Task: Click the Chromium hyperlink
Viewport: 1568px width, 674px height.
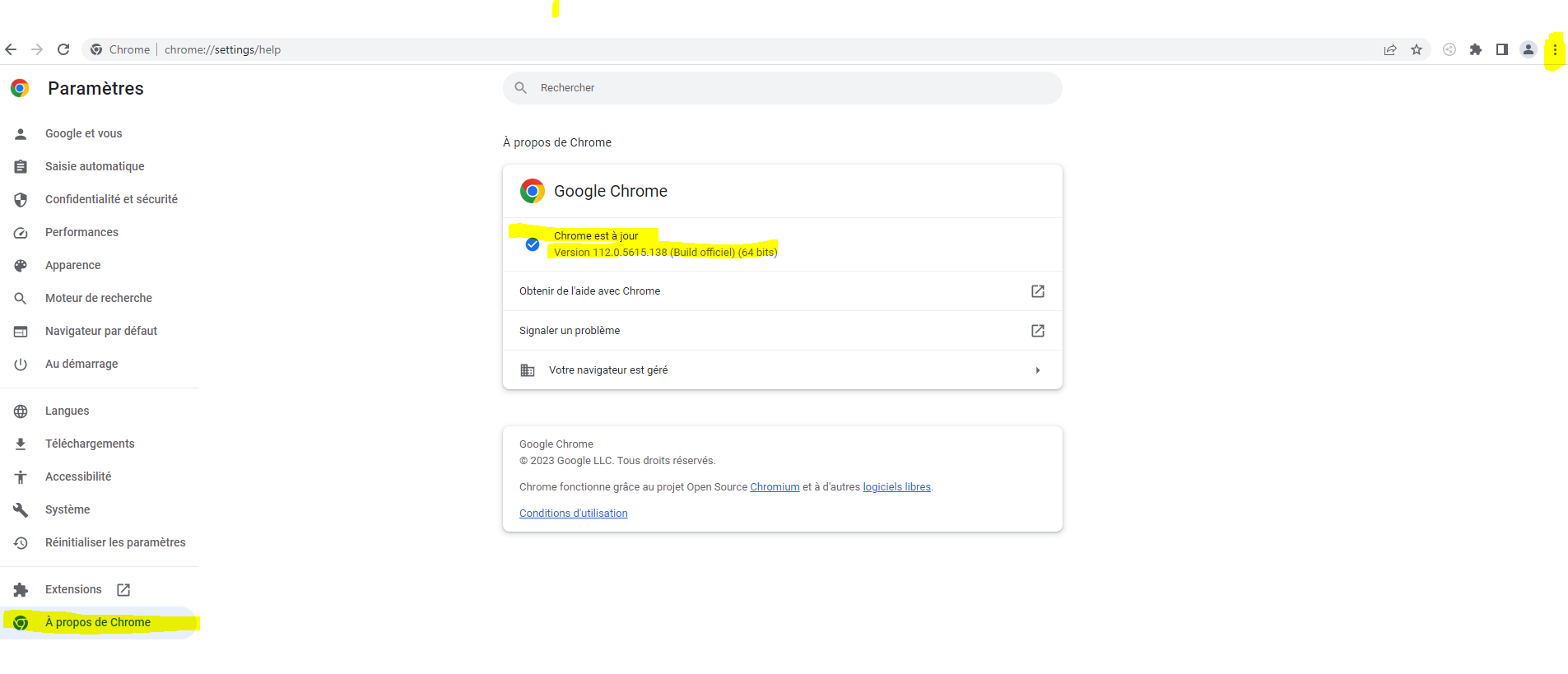Action: (x=775, y=487)
